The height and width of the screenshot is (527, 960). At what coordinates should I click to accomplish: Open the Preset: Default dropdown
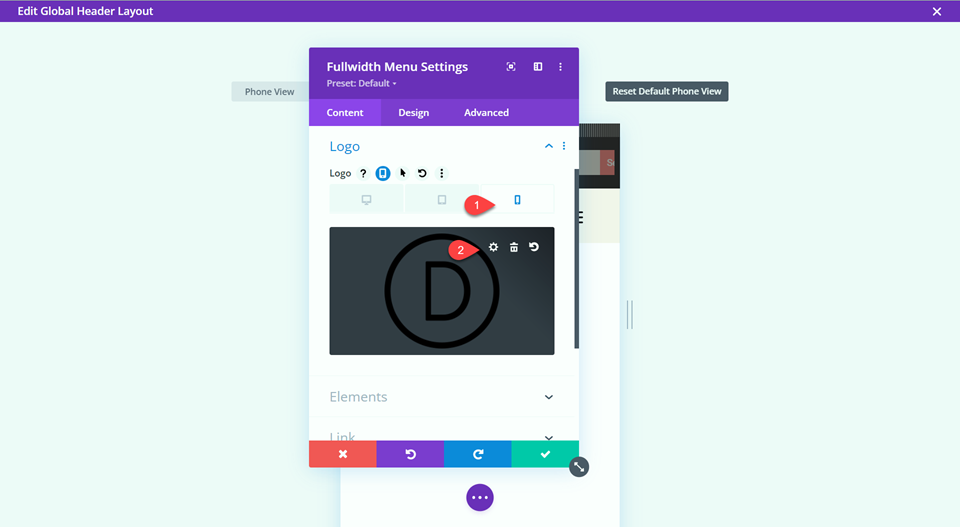(x=361, y=83)
